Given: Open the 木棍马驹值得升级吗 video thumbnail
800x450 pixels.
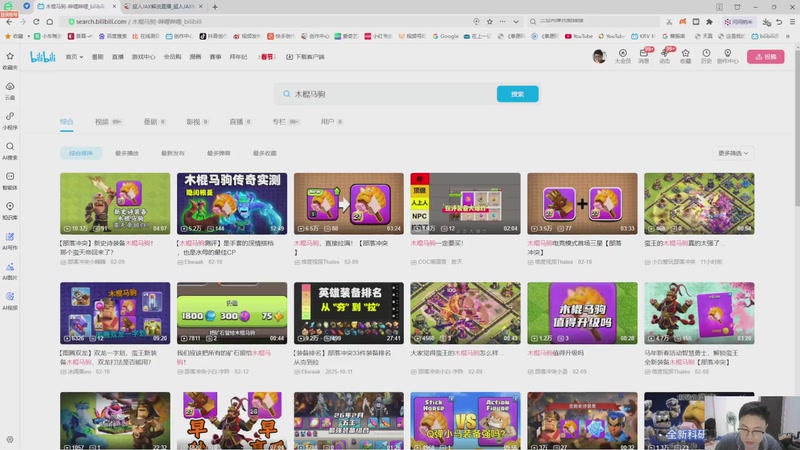Looking at the screenshot, I should 582,313.
